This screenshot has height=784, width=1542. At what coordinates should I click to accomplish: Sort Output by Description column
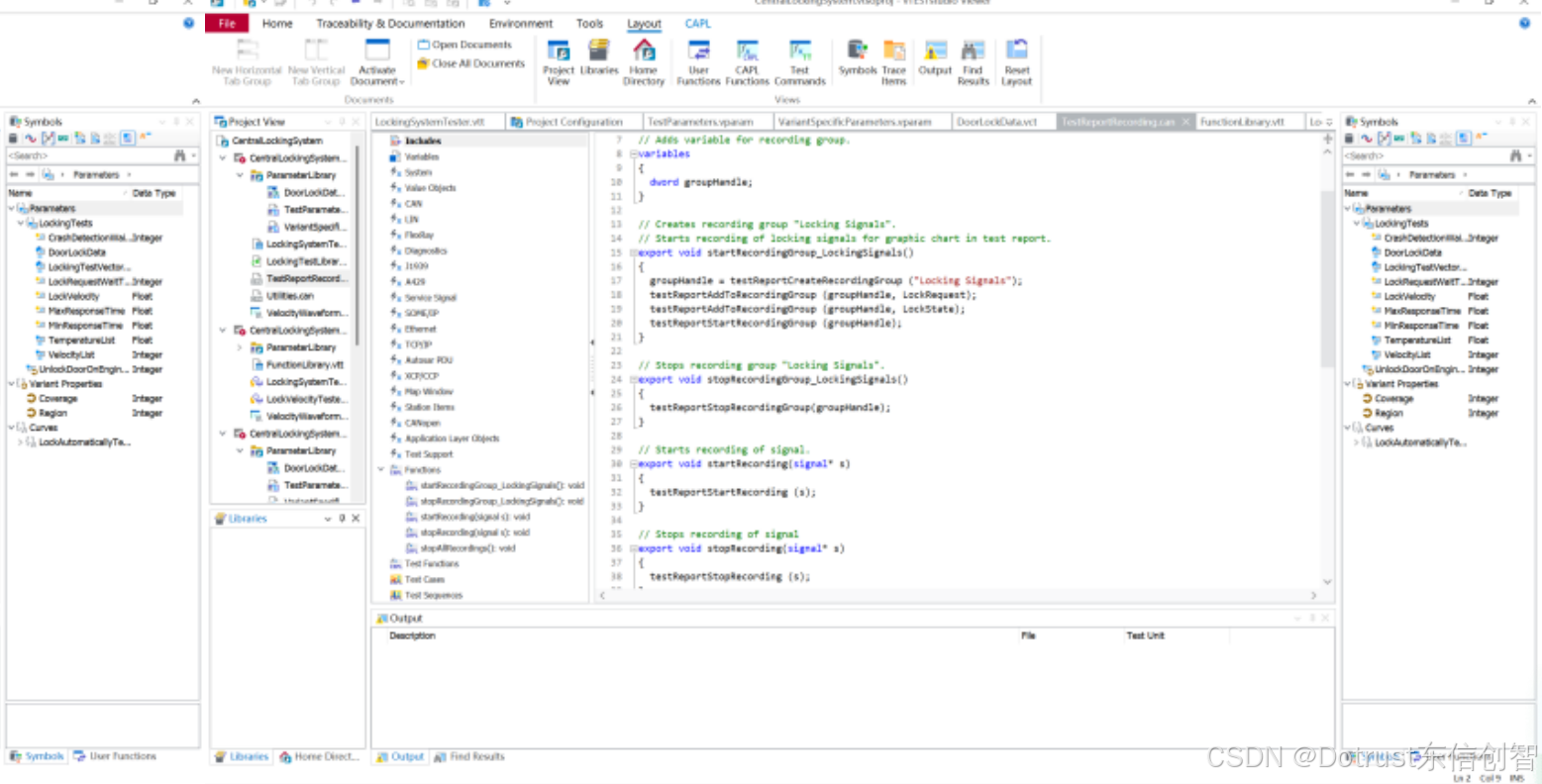pos(412,636)
